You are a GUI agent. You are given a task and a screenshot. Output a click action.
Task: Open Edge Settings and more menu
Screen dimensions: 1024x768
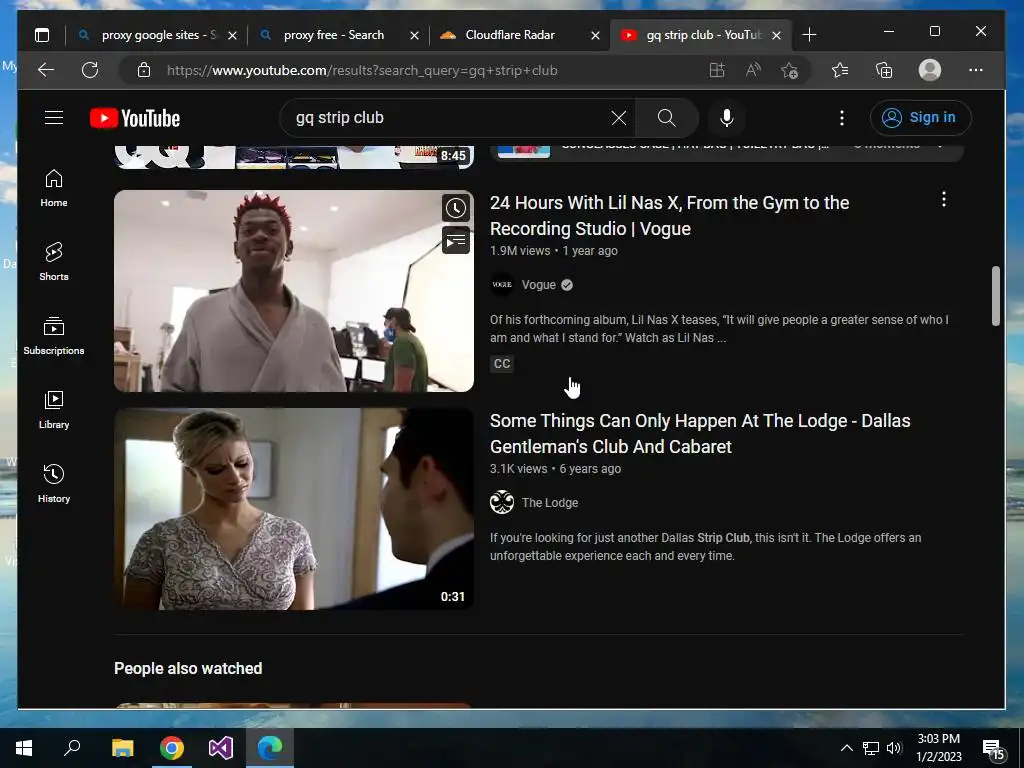(x=976, y=70)
